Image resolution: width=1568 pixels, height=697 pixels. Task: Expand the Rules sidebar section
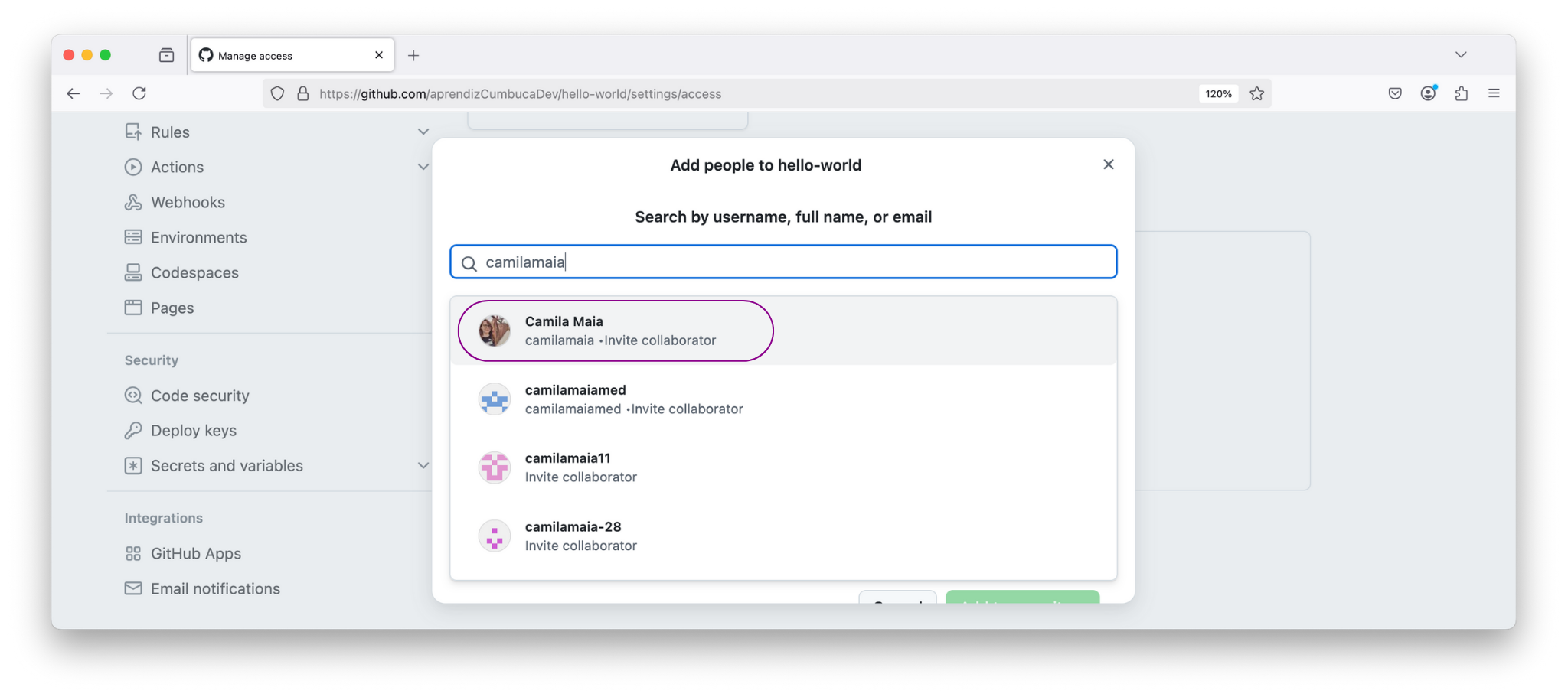tap(423, 132)
